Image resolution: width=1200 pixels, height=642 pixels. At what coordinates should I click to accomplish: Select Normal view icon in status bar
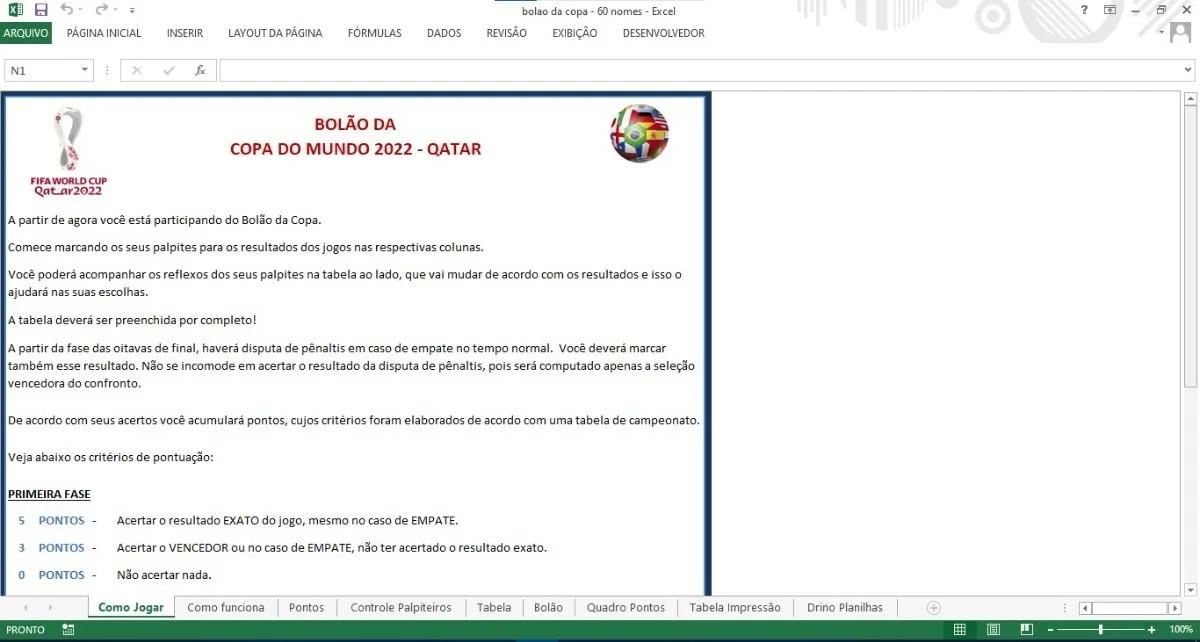tap(958, 629)
